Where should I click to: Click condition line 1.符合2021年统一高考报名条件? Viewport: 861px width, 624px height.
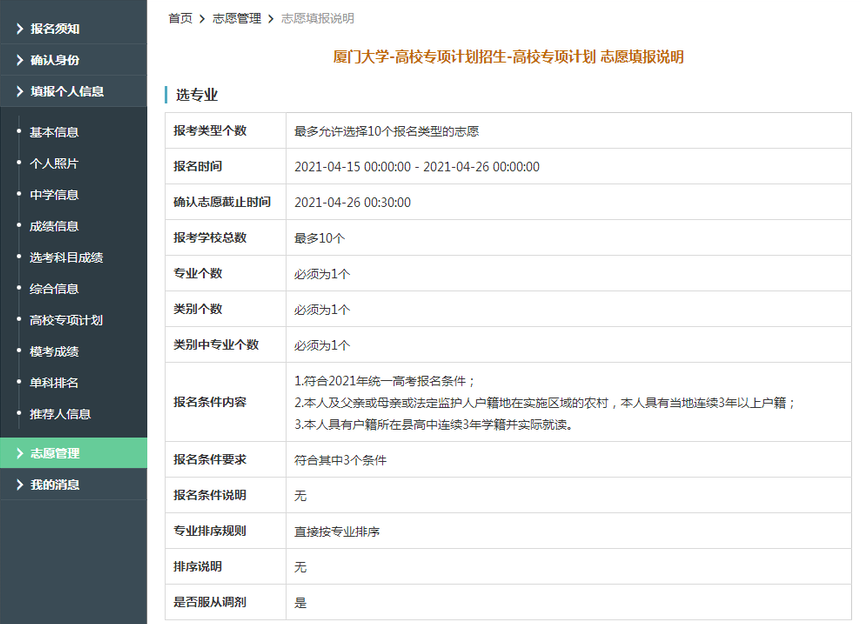coord(384,381)
